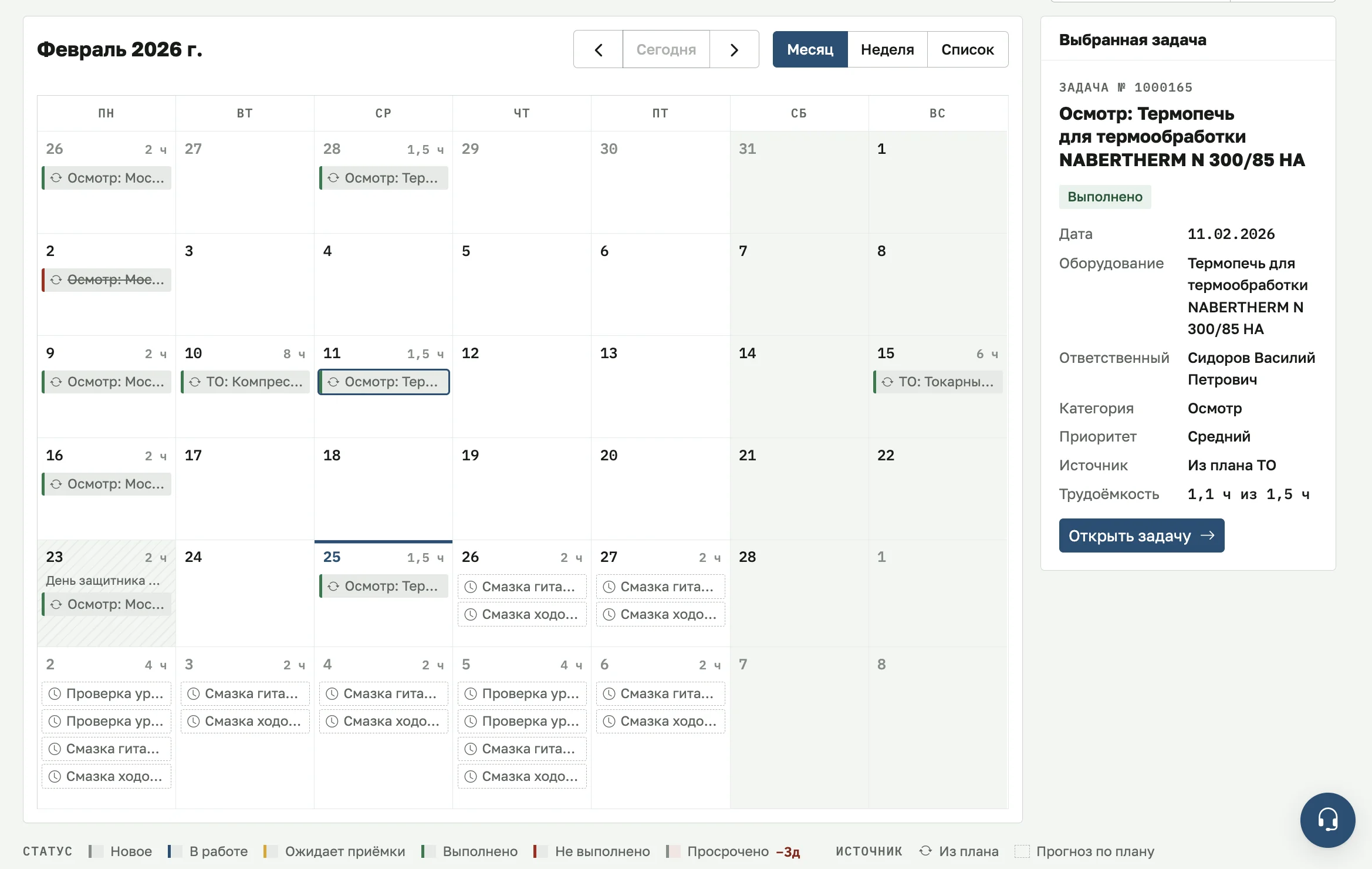Image resolution: width=1372 pixels, height=869 pixels.
Task: Select Смазка гита... forecast on February 26
Action: 522,587
